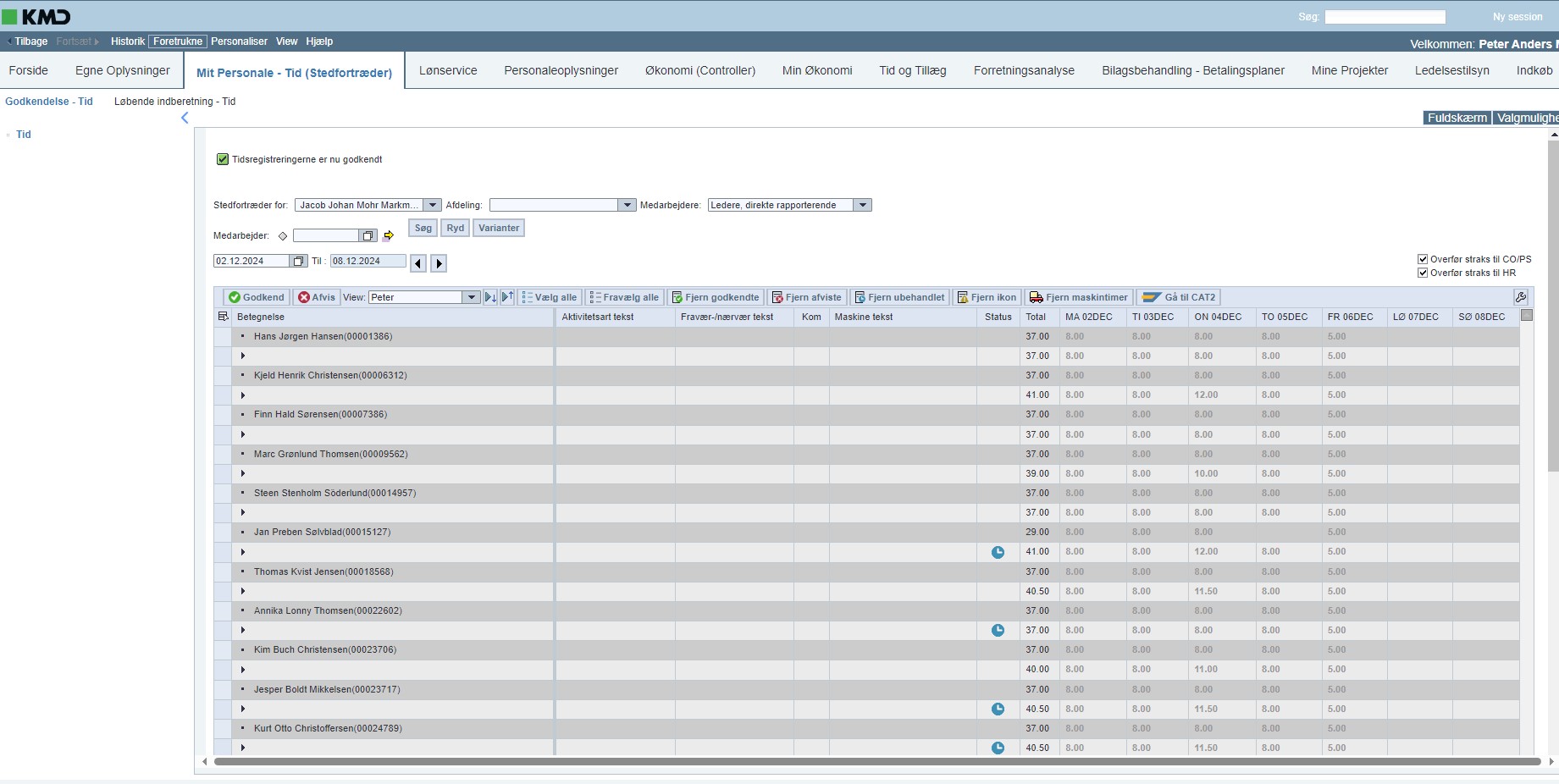Open the Stedfortræder for dropdown
This screenshot has width=1559, height=784.
click(x=432, y=205)
